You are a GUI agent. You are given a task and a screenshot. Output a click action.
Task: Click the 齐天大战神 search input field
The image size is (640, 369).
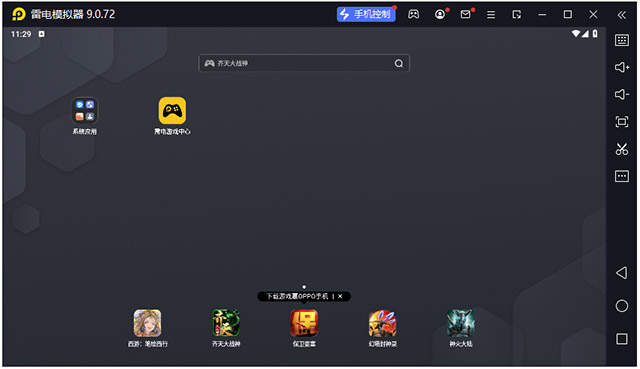pyautogui.click(x=304, y=63)
